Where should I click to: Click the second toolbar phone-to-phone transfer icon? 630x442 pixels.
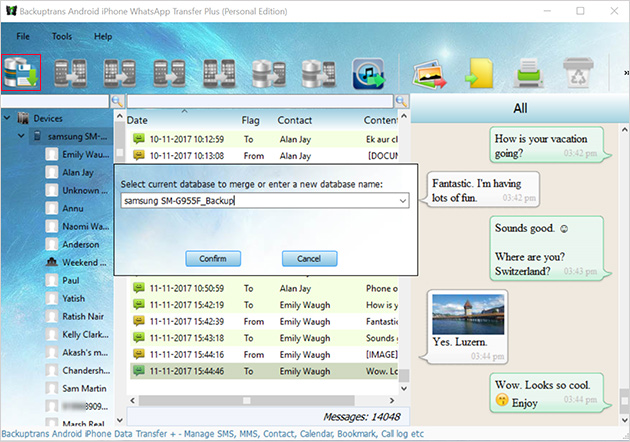120,73
